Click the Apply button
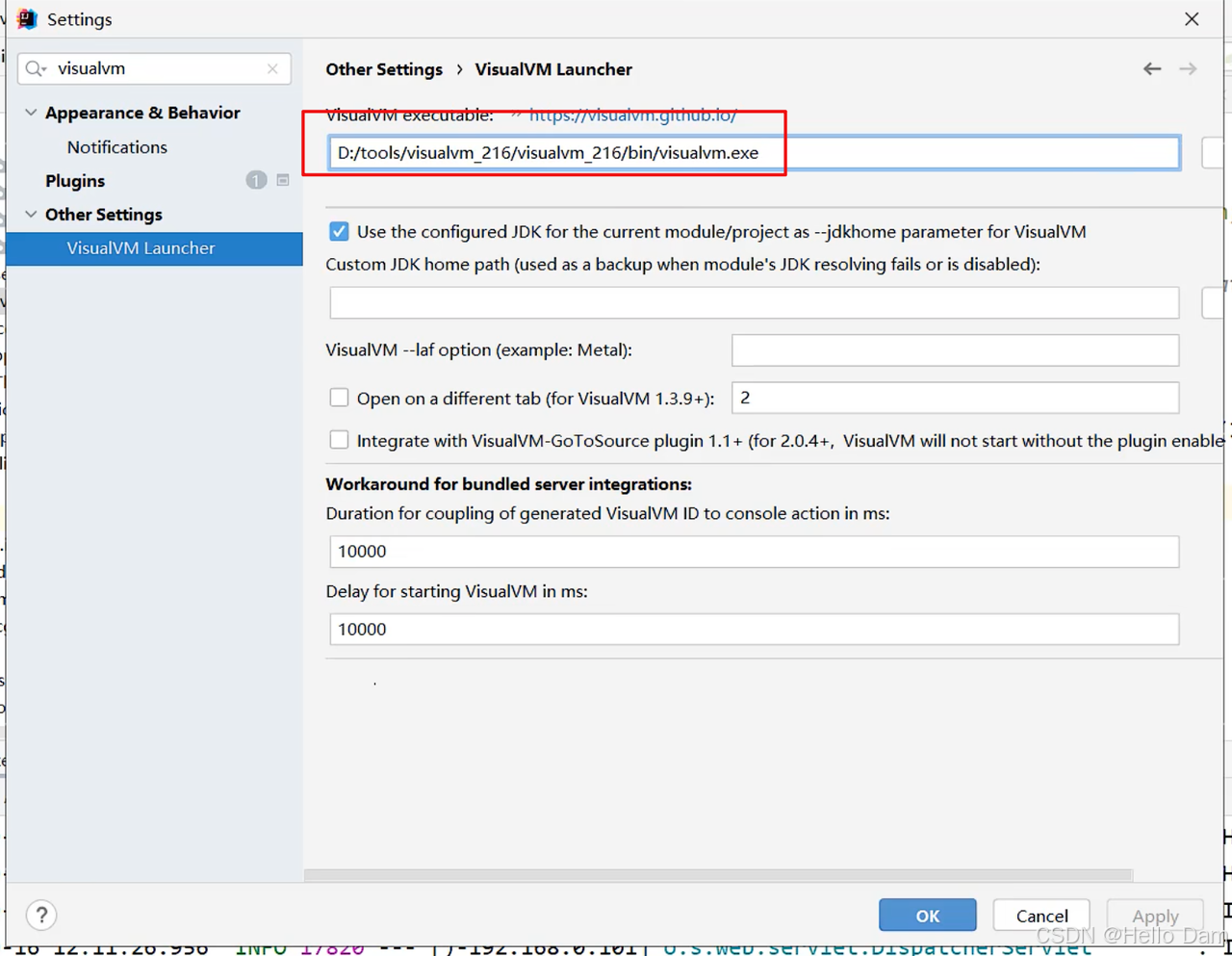This screenshot has width=1232, height=956. pyautogui.click(x=1155, y=915)
